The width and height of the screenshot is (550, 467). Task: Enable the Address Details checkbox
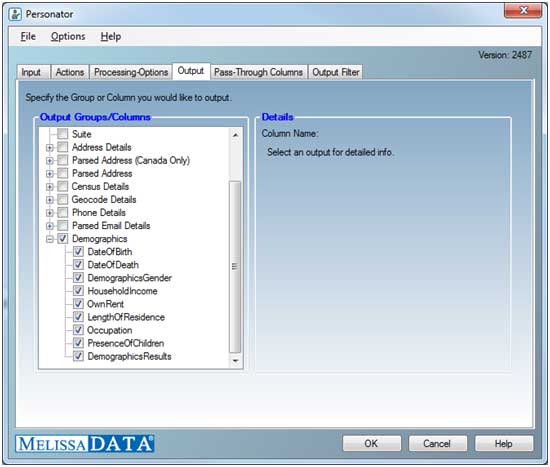click(x=62, y=147)
